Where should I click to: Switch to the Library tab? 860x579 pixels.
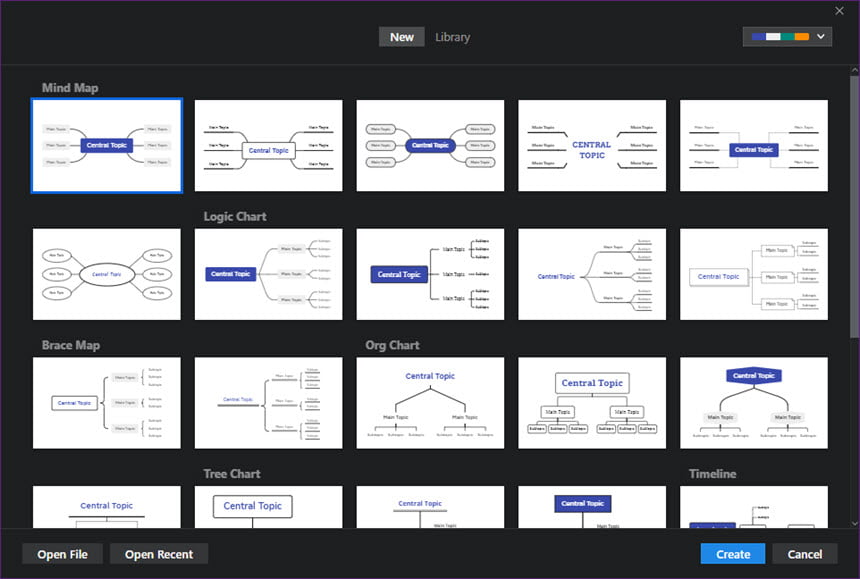[452, 37]
